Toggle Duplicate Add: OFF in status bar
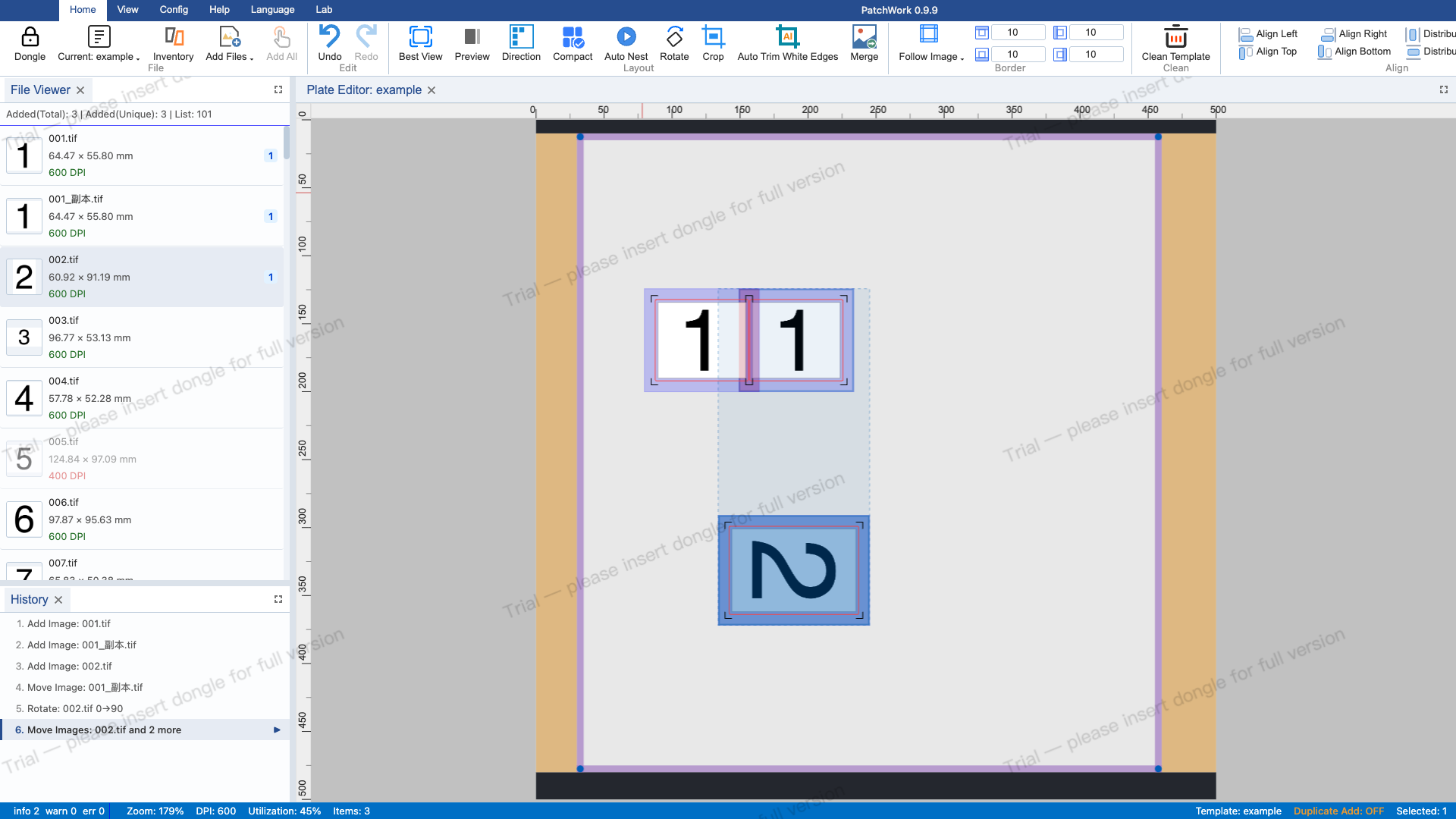Image resolution: width=1456 pixels, height=819 pixels. pyautogui.click(x=1338, y=811)
